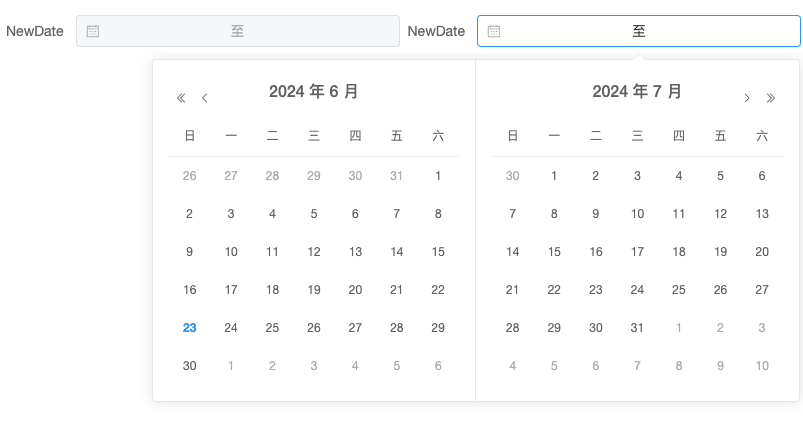The height and width of the screenshot is (427, 803).
Task: Choose June 15 in left calendar
Action: (x=438, y=252)
